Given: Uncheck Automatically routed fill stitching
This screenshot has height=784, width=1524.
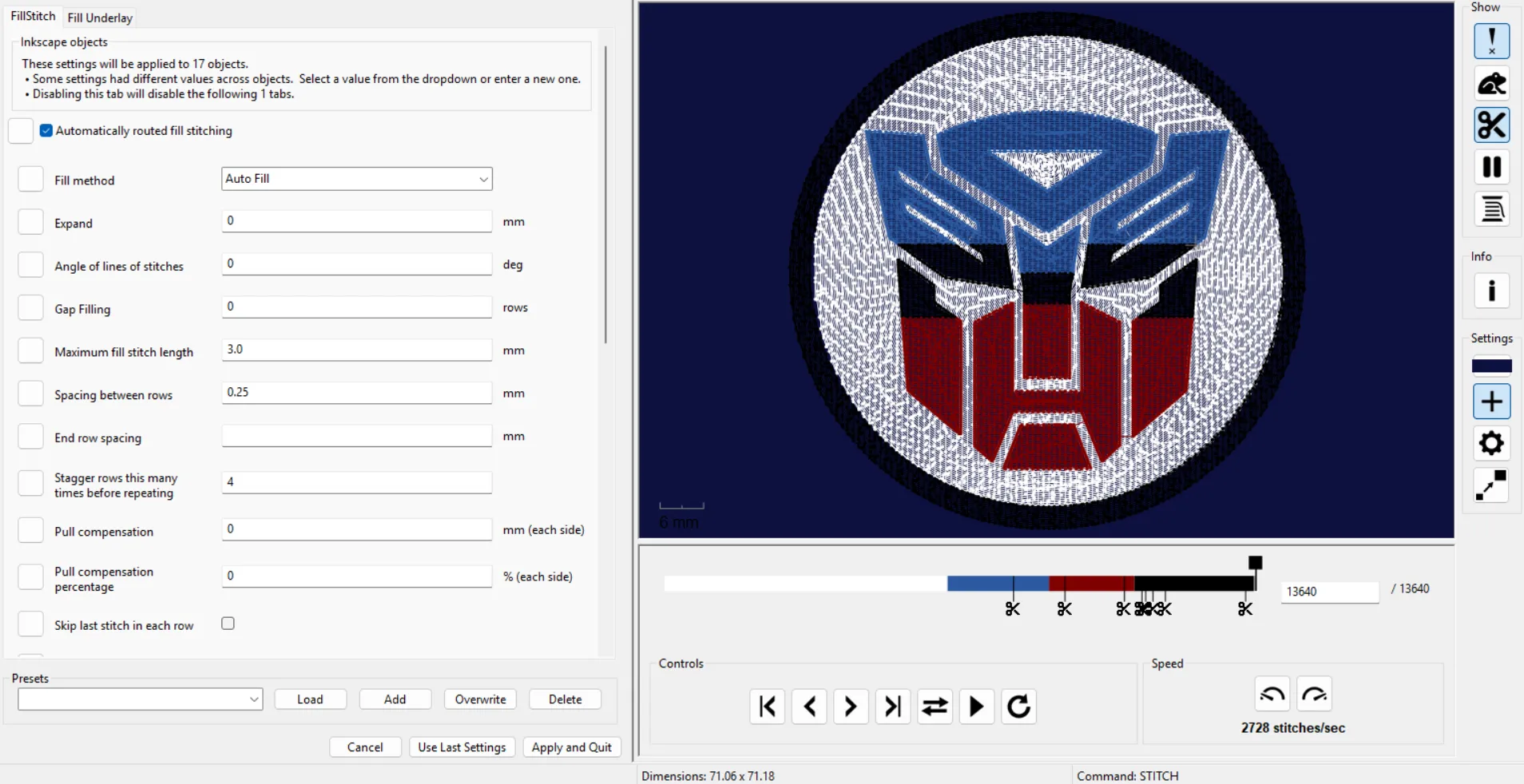Looking at the screenshot, I should click(46, 131).
